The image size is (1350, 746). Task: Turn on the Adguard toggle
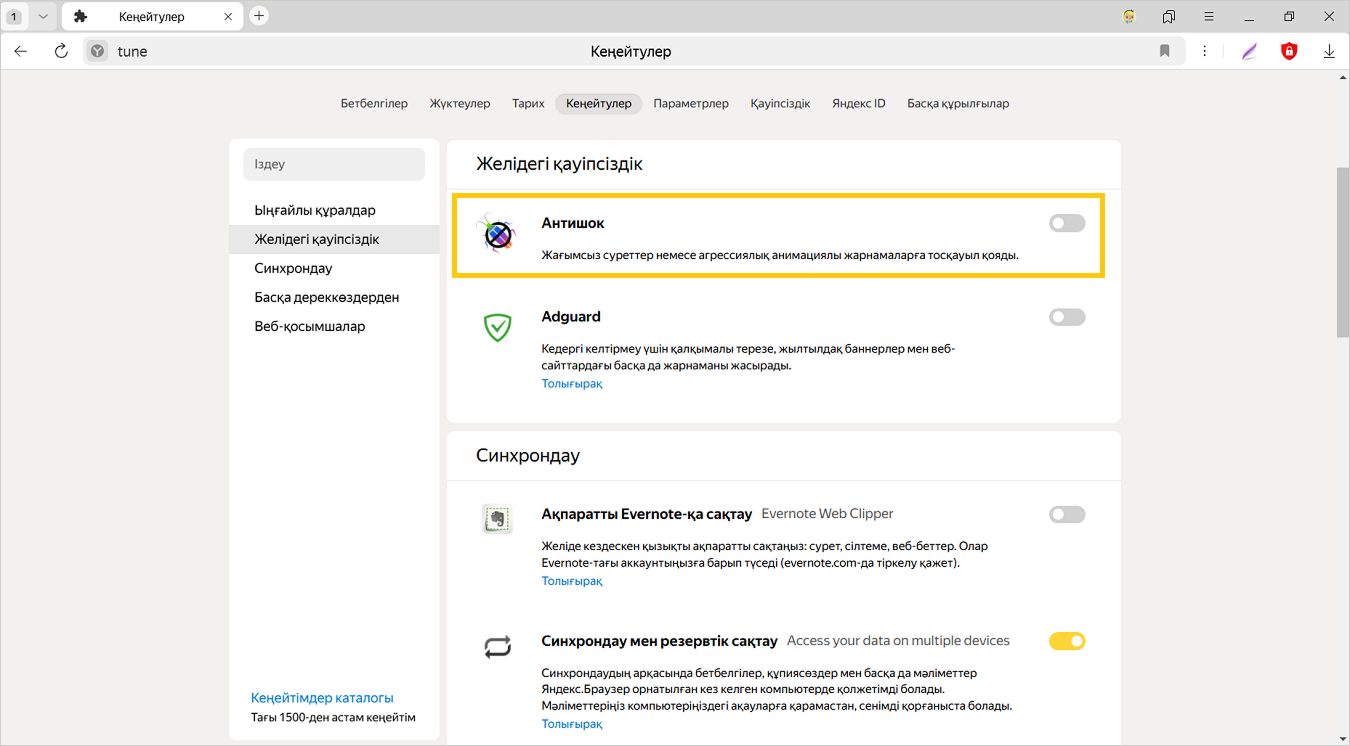pyautogui.click(x=1066, y=317)
